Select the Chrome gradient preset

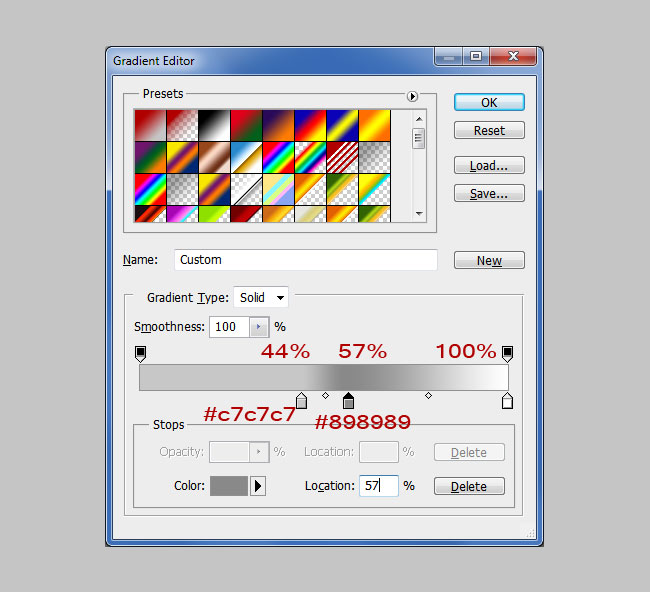coord(246,158)
